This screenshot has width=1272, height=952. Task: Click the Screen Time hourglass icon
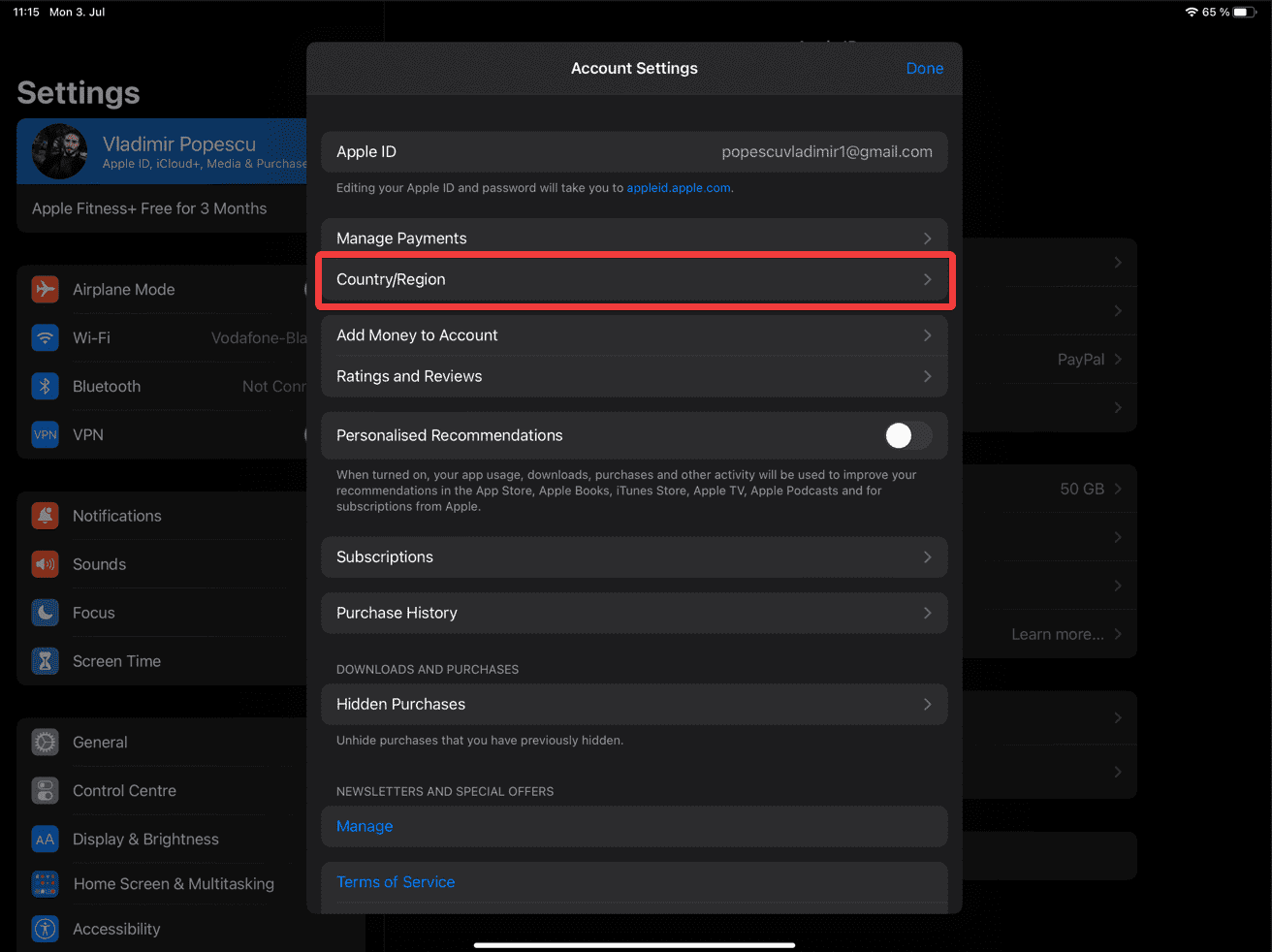(45, 661)
